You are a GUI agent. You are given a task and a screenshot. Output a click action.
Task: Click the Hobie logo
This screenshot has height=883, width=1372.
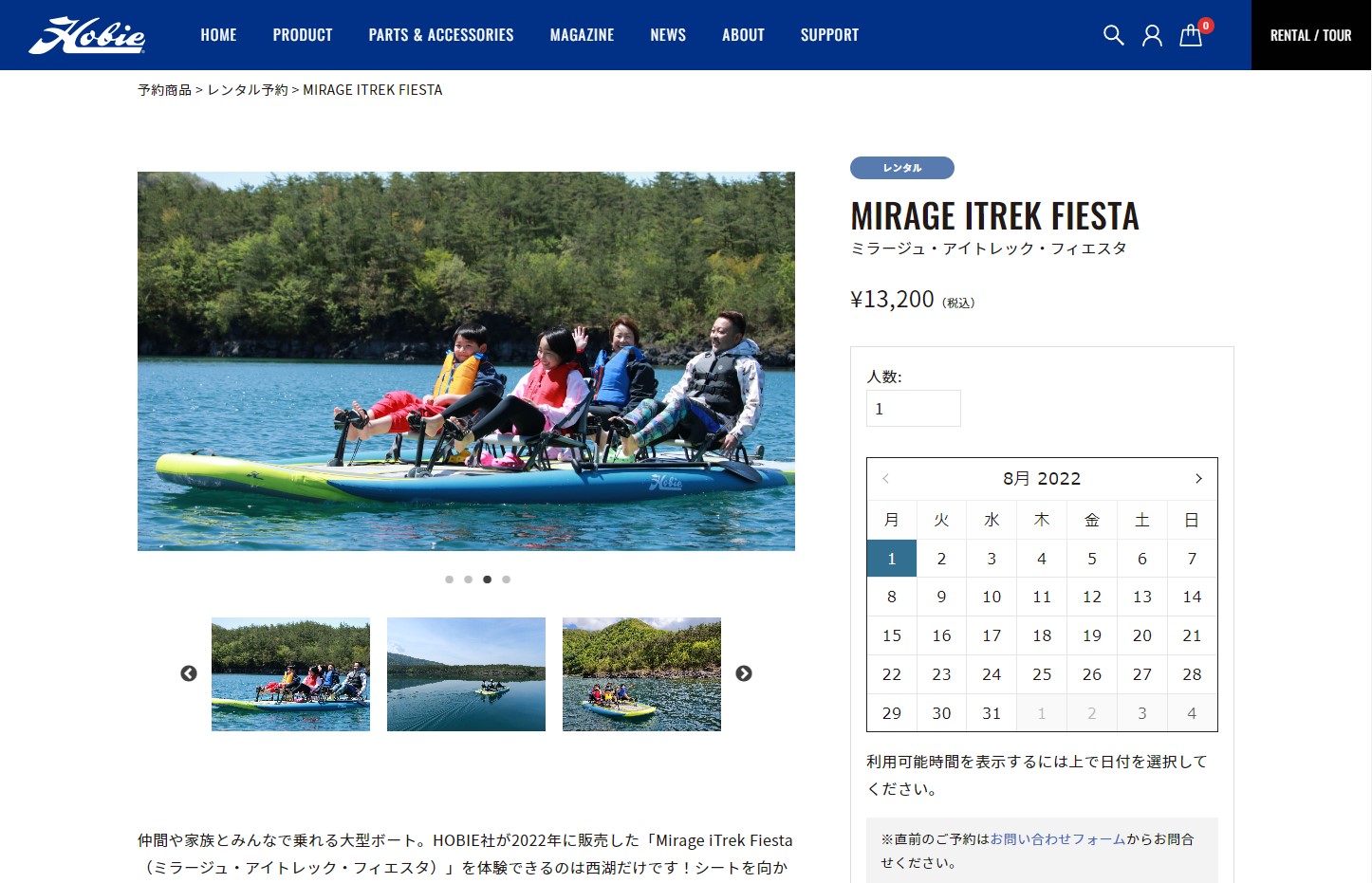[x=87, y=35]
